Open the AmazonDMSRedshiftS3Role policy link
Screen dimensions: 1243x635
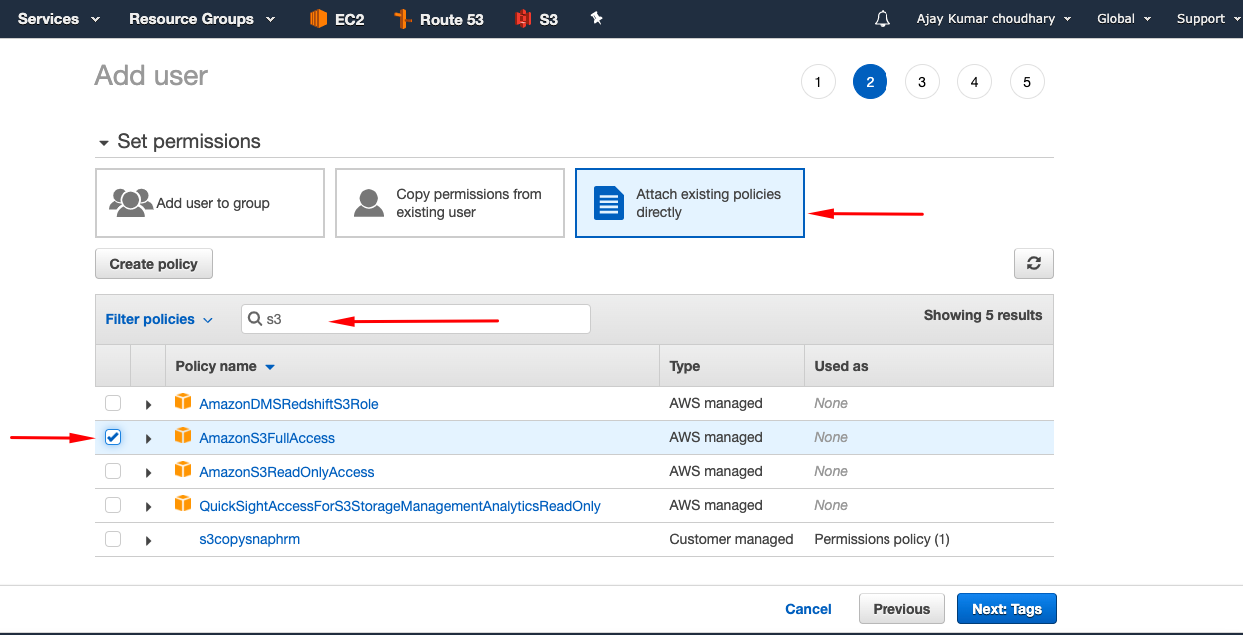click(289, 404)
